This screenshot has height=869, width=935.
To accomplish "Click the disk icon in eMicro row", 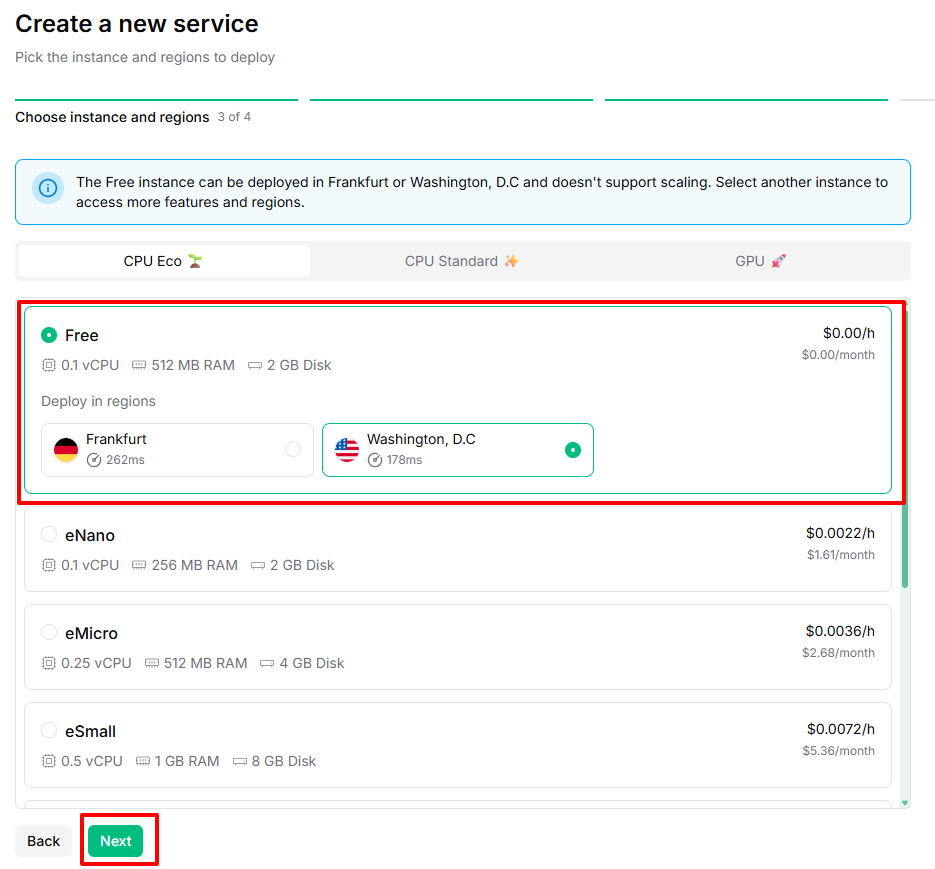I will click(x=267, y=663).
